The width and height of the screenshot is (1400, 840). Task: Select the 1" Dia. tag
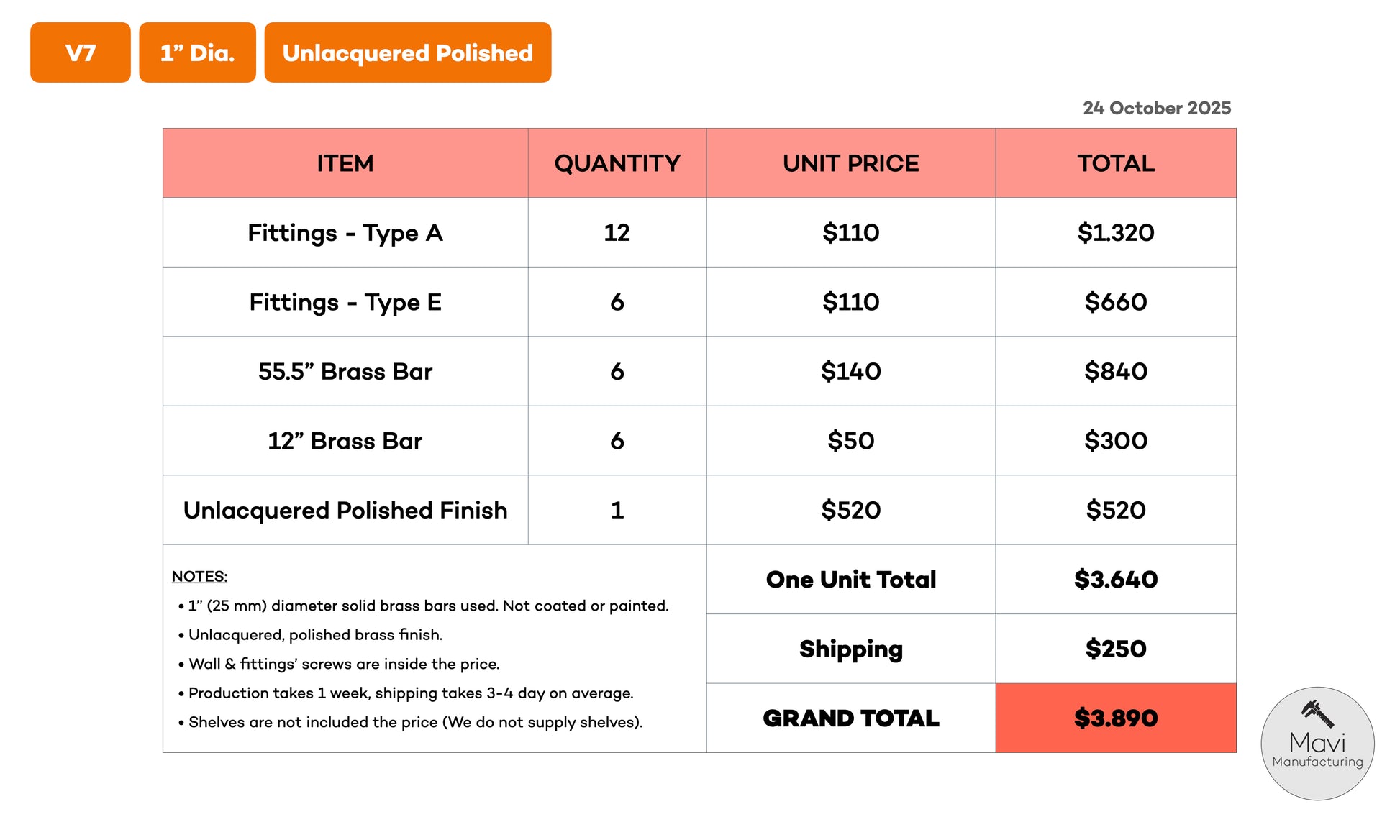pyautogui.click(x=197, y=52)
